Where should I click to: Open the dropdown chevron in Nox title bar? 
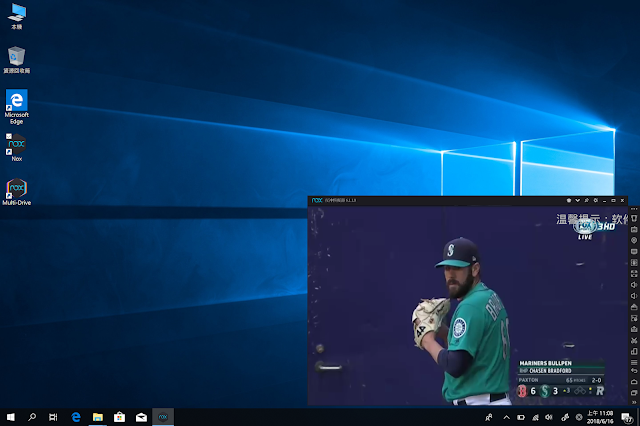tap(578, 200)
